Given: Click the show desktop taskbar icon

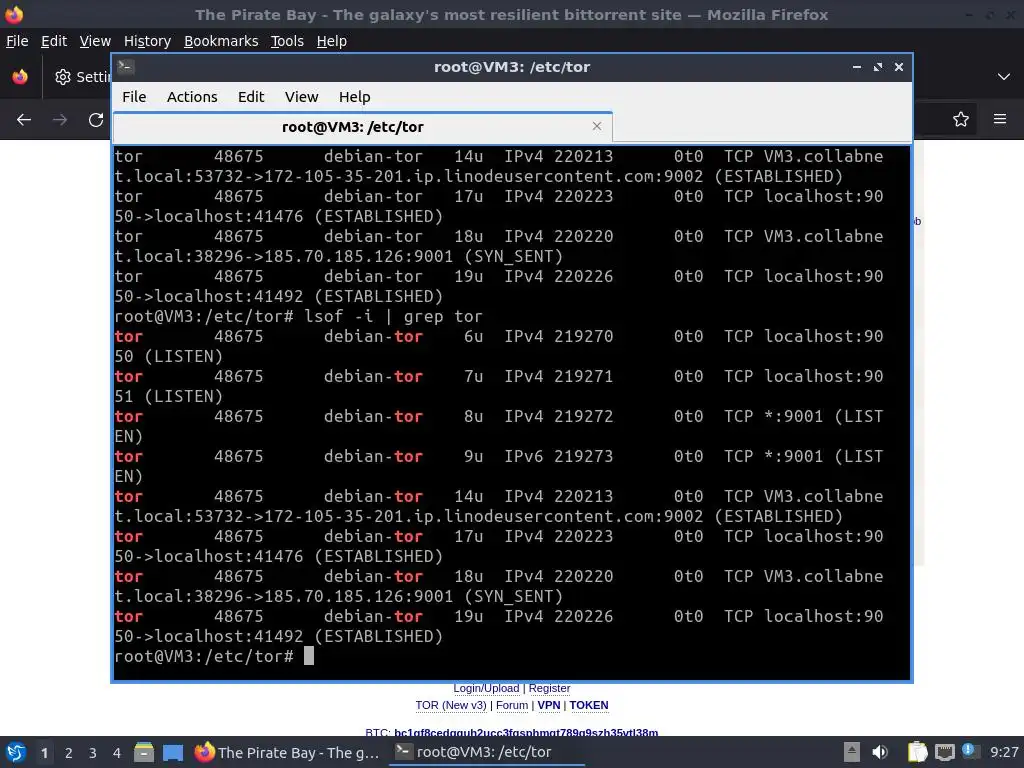Looking at the screenshot, I should point(172,752).
